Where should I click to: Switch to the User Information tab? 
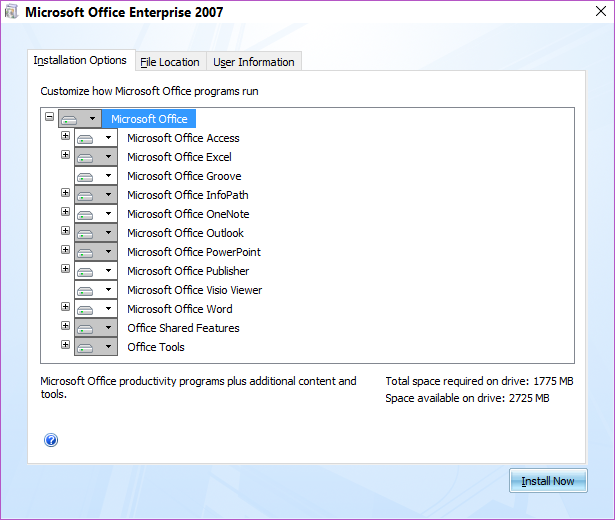[254, 62]
